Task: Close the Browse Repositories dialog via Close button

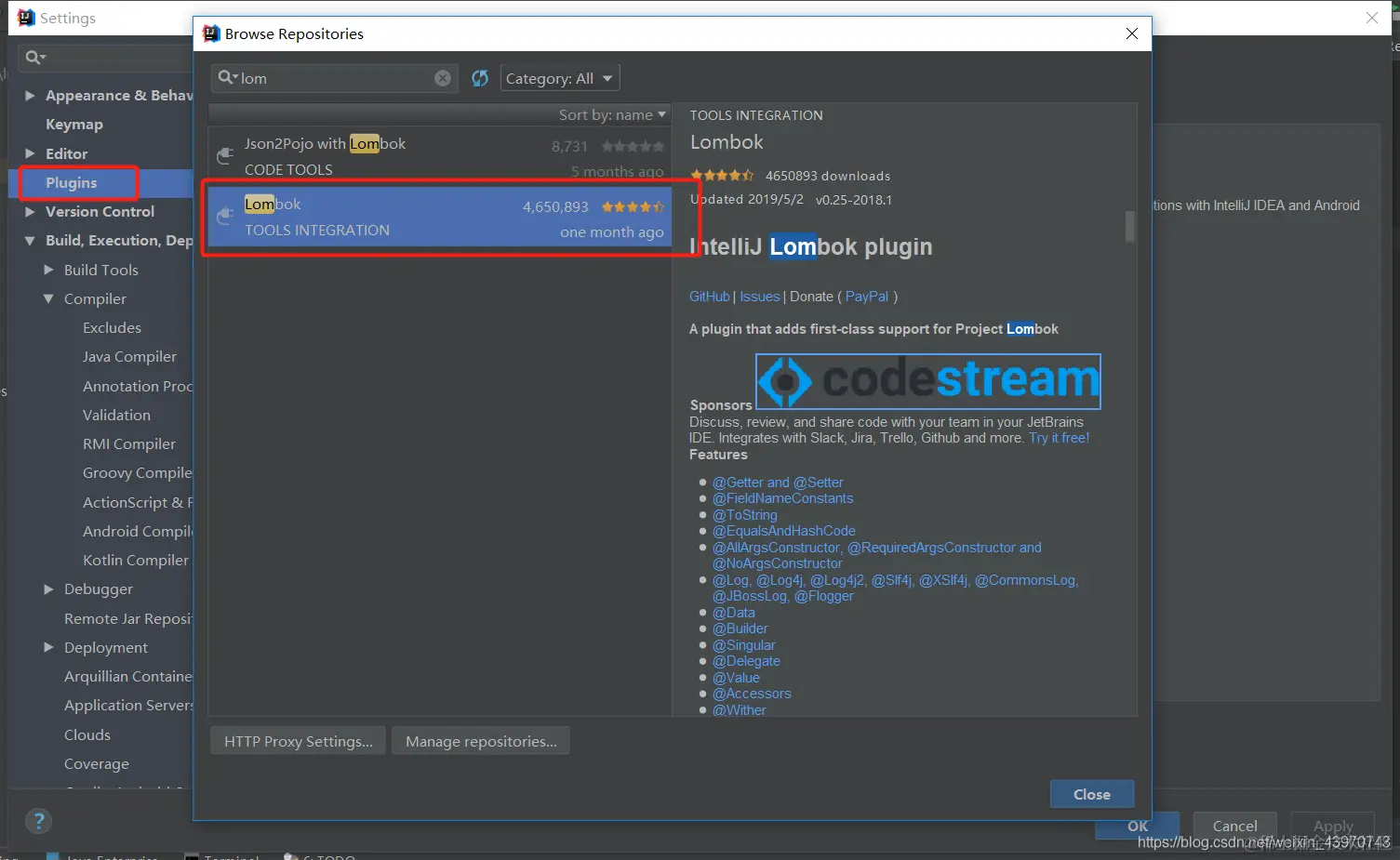Action: click(x=1092, y=794)
